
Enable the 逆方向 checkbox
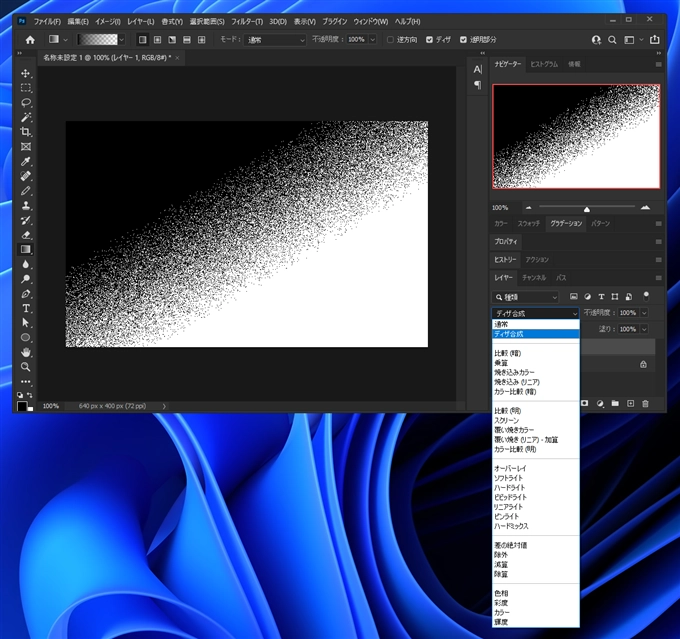tap(390, 40)
